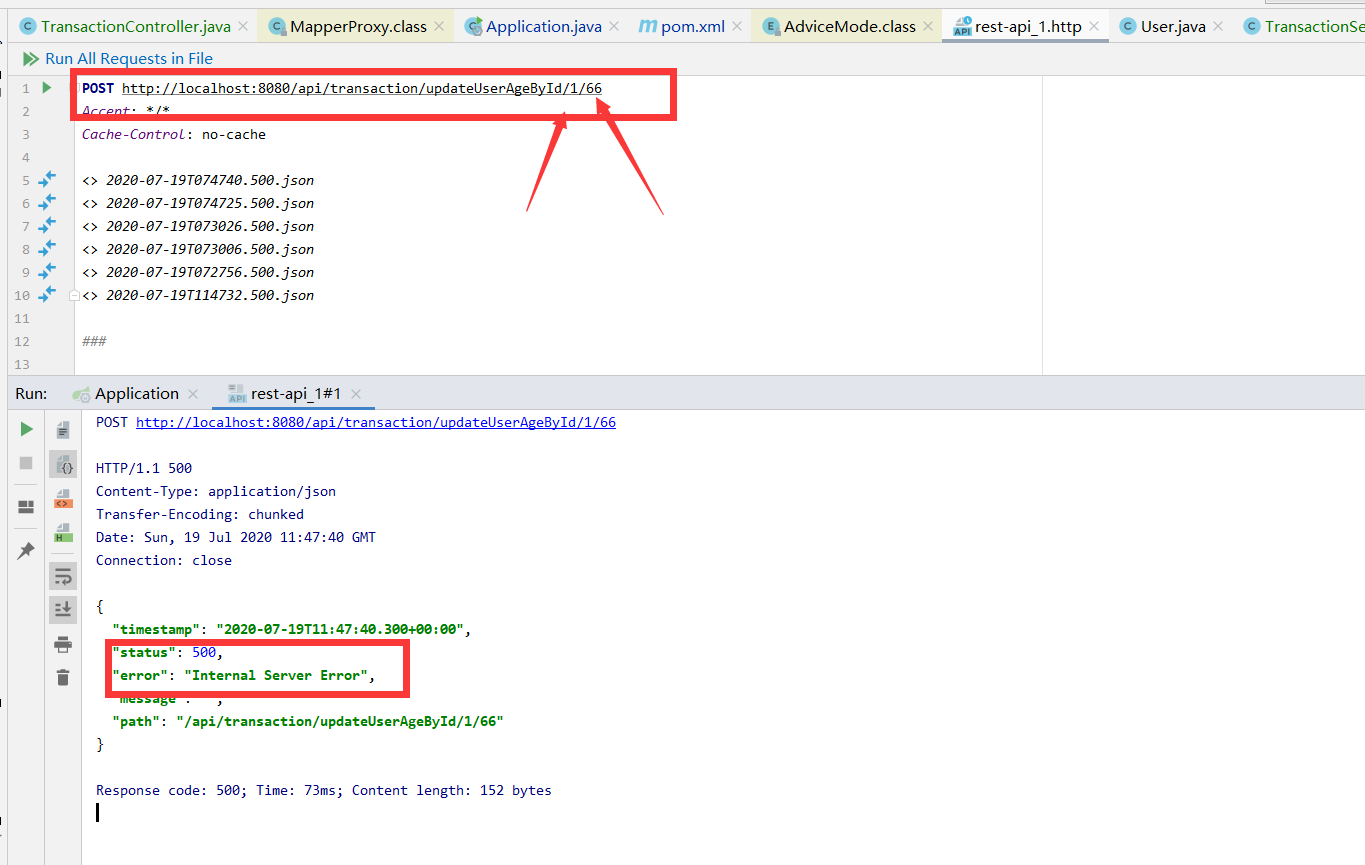Switch to the TransactionController.java tab
Image resolution: width=1365 pixels, height=865 pixels.
pos(133,26)
